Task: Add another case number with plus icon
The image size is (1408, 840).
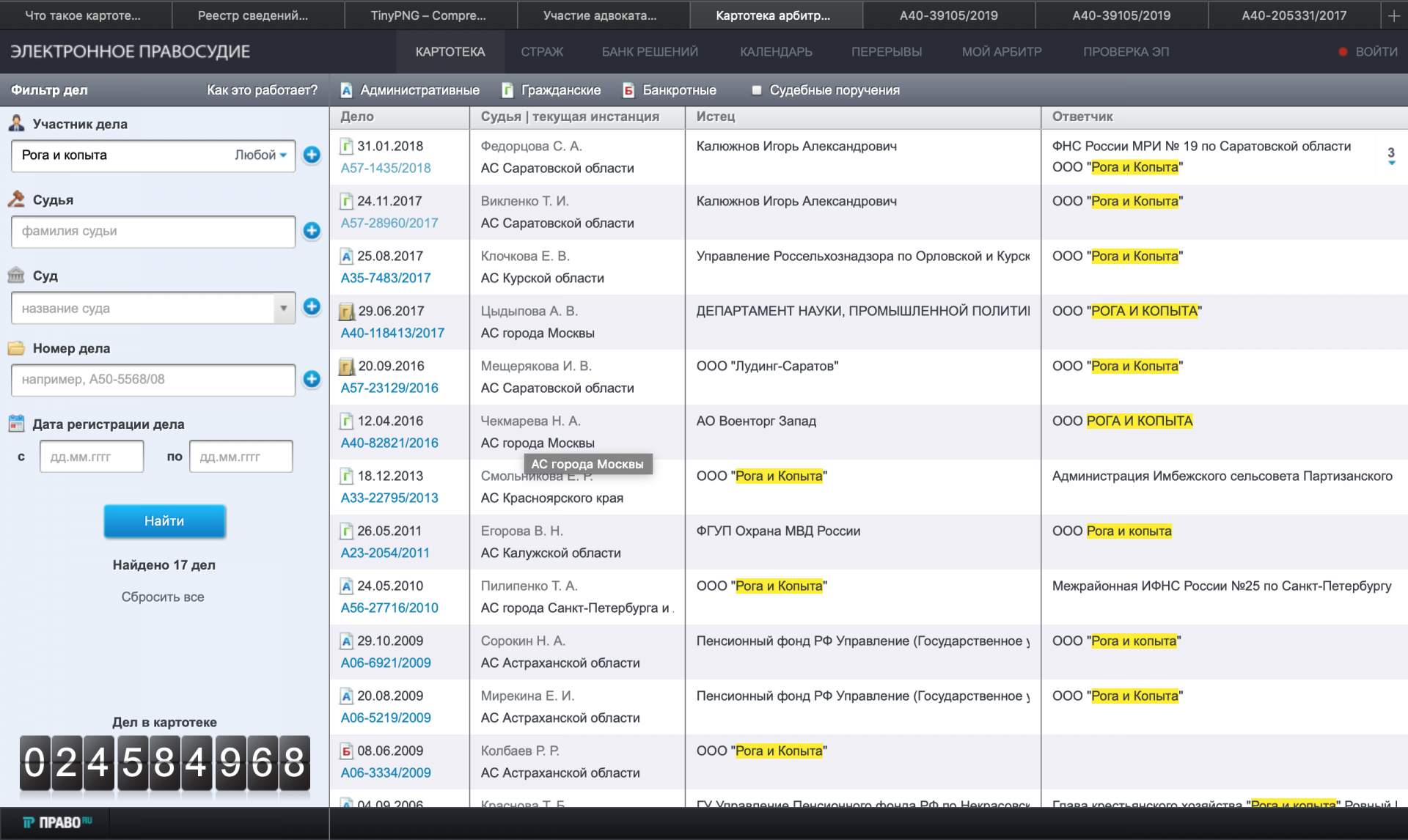Action: tap(312, 379)
